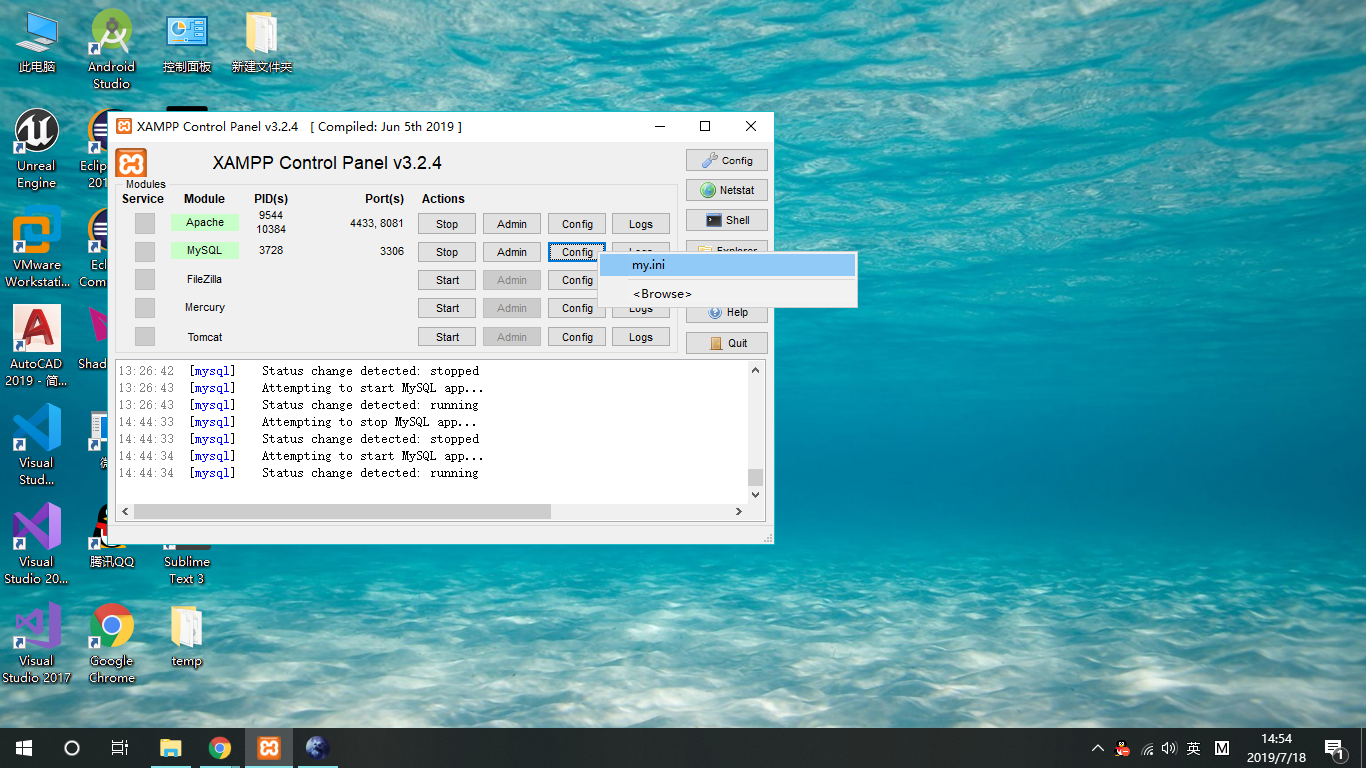Image resolution: width=1366 pixels, height=768 pixels.
Task: Expand hidden icons in the system tray
Action: coord(1097,747)
